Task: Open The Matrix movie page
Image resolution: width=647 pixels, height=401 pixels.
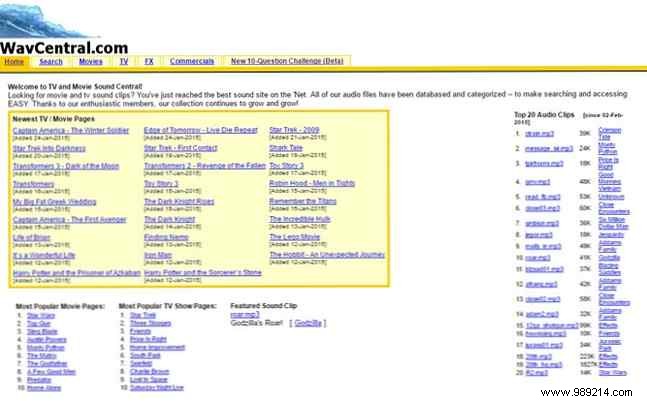Action: 42,356
